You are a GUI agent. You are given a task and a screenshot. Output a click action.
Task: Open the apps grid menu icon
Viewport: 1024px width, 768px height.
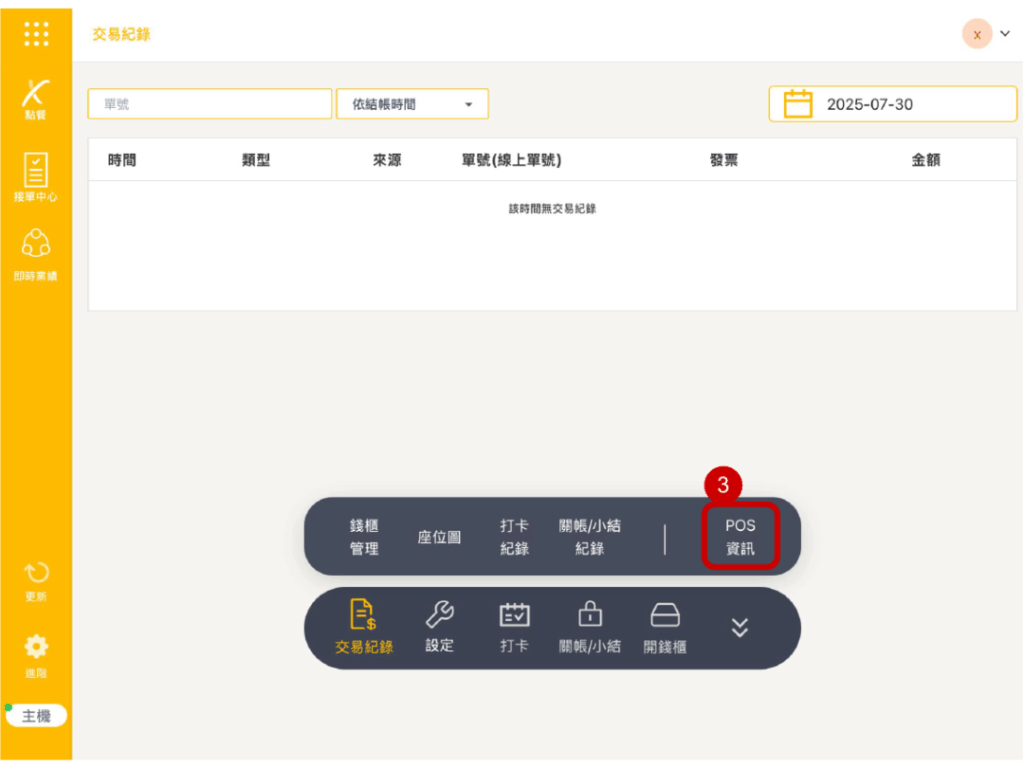(x=36, y=34)
